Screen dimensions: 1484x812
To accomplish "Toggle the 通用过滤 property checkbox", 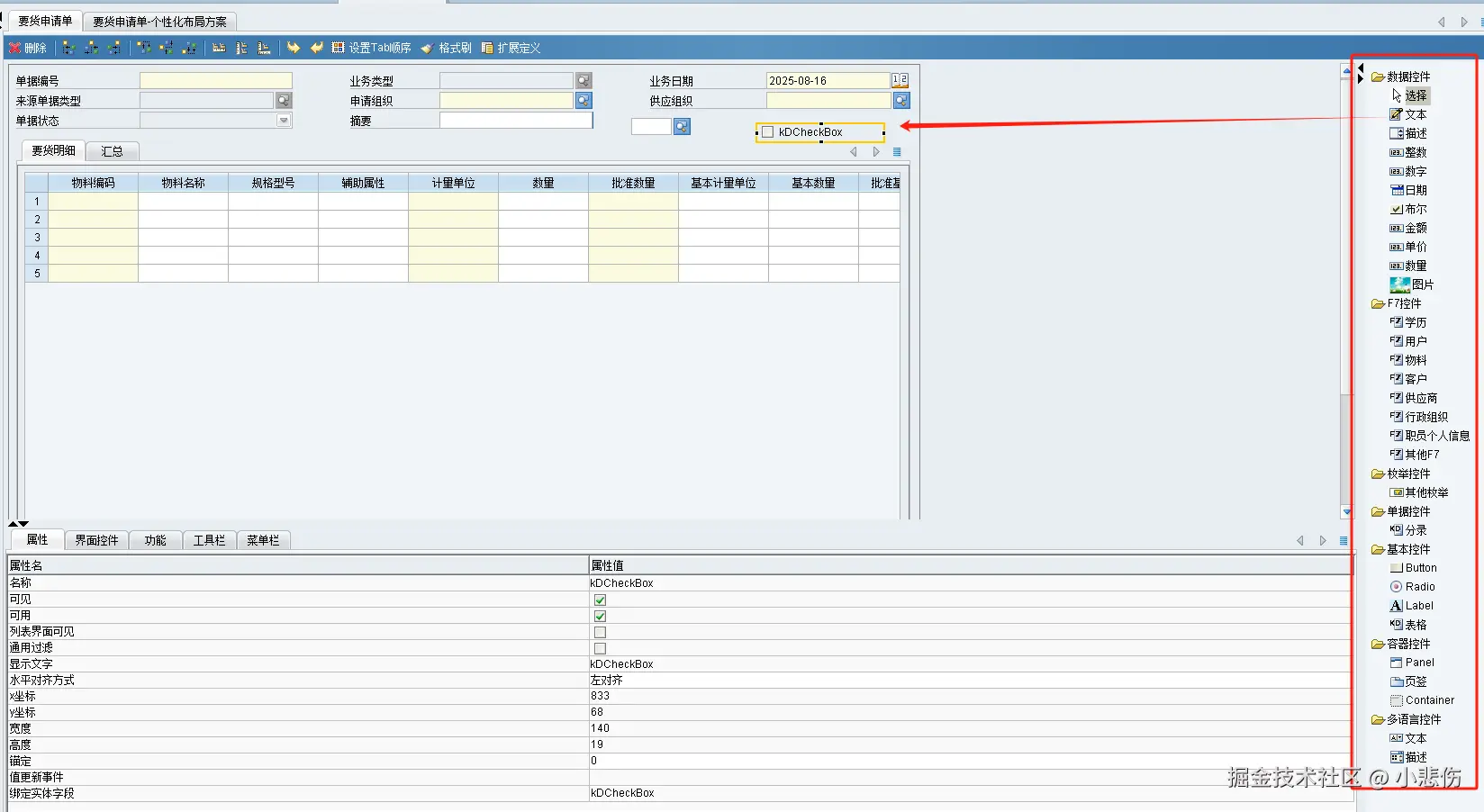I will pyautogui.click(x=600, y=648).
